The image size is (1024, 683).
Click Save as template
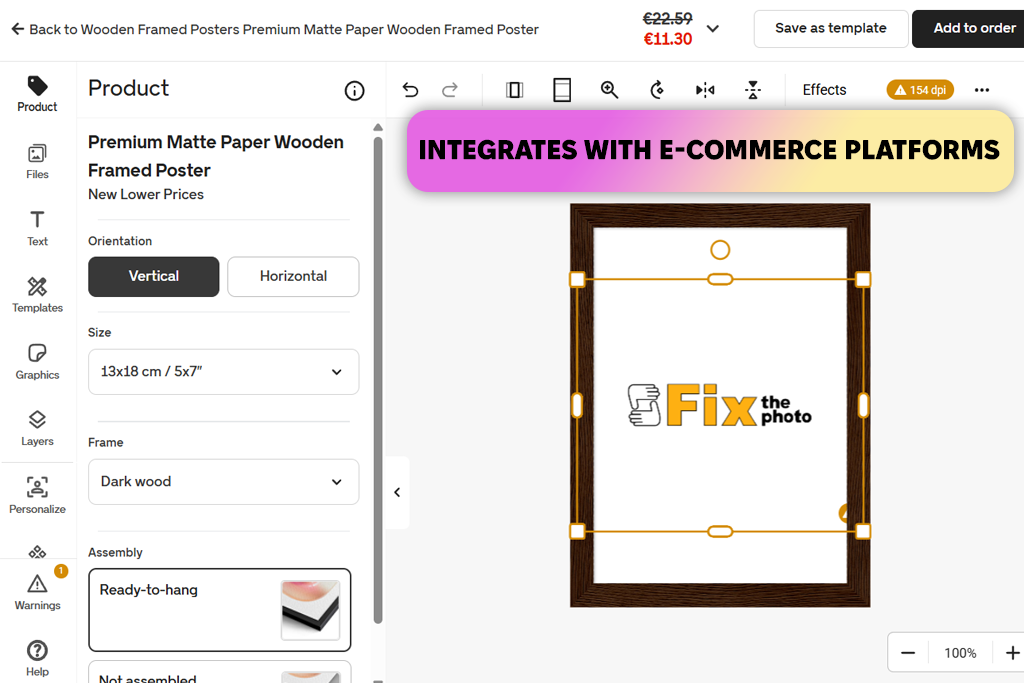831,28
